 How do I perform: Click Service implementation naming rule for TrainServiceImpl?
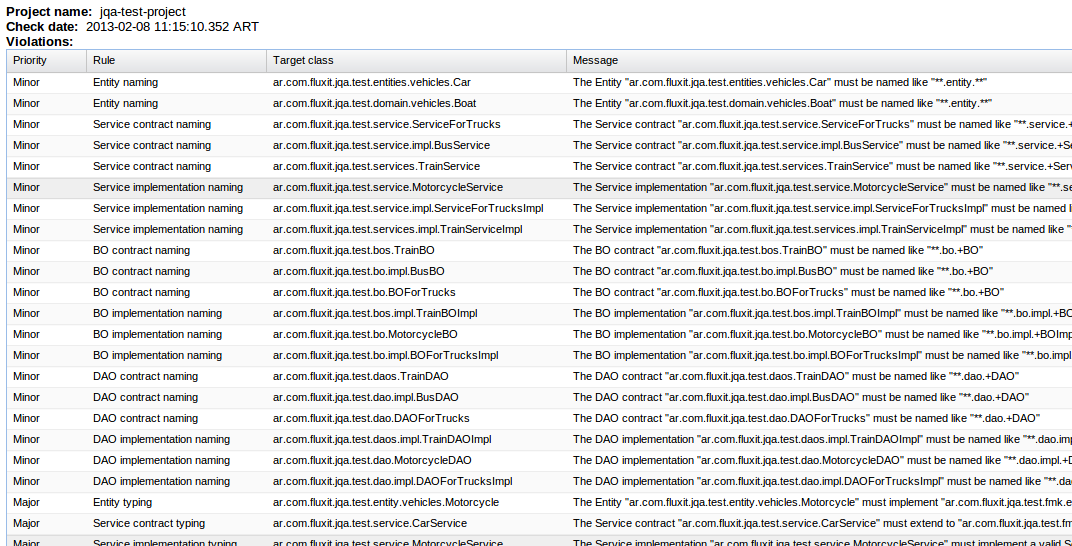pos(168,229)
